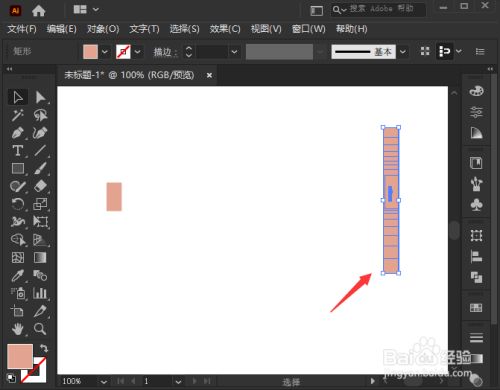
Task: Open the Align panel icon
Action: [x=476, y=257]
